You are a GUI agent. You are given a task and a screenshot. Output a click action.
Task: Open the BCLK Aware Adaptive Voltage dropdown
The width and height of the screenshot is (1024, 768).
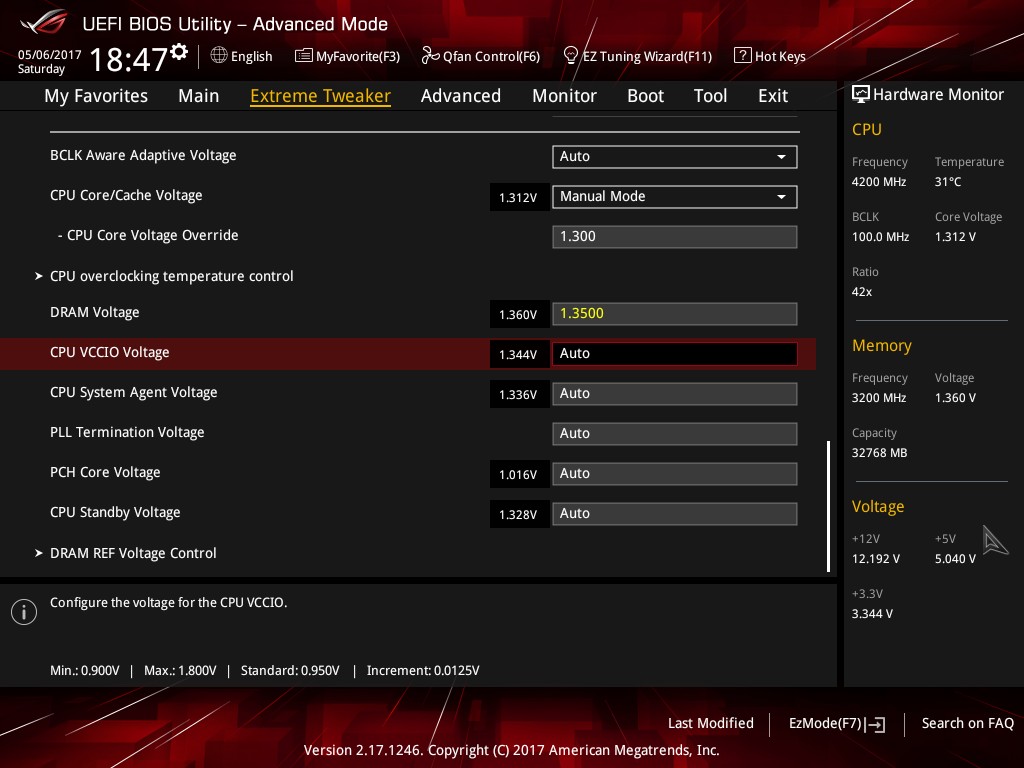[x=675, y=157]
